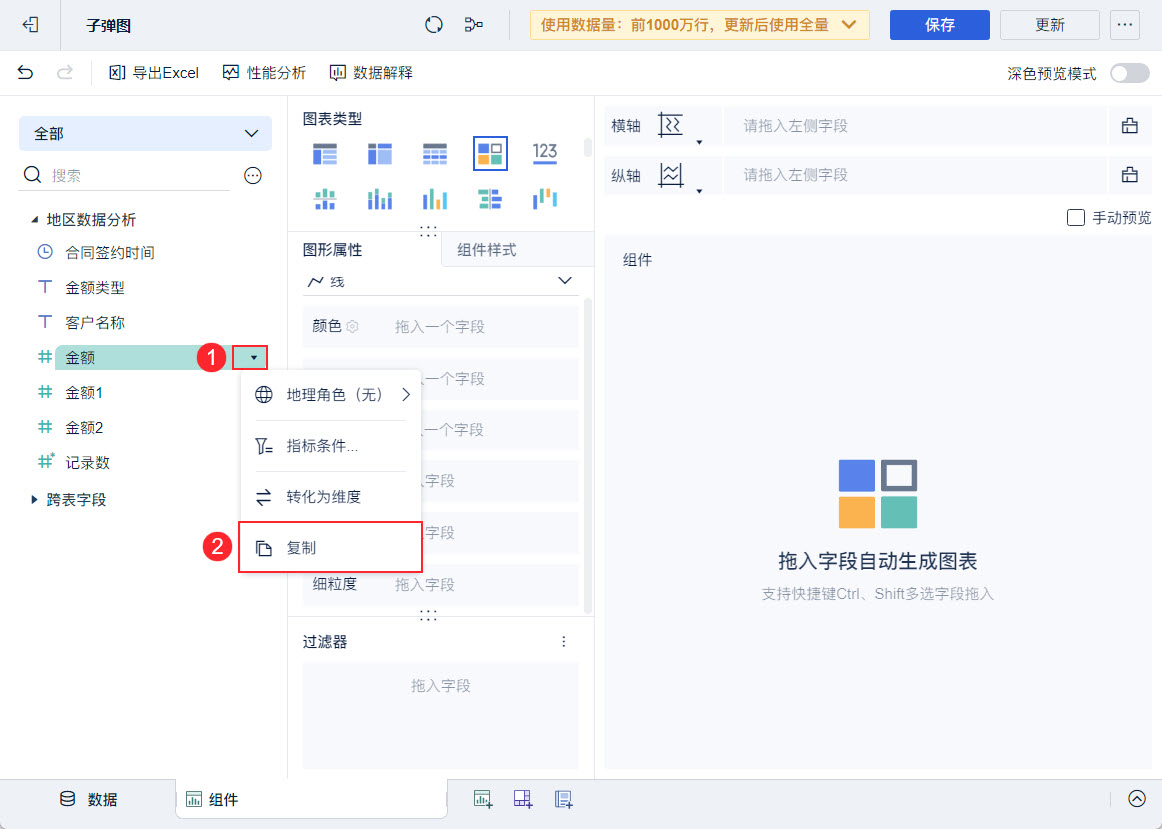Select the 金额类型 field
This screenshot has height=829, width=1162.
tap(95, 287)
